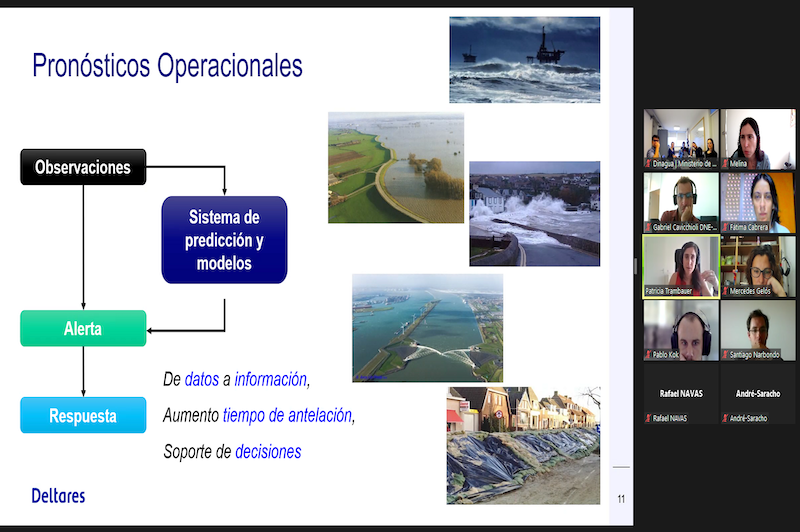Select Patricia Trambauer's highlighted video tile
800x532 pixels.
[x=681, y=266]
